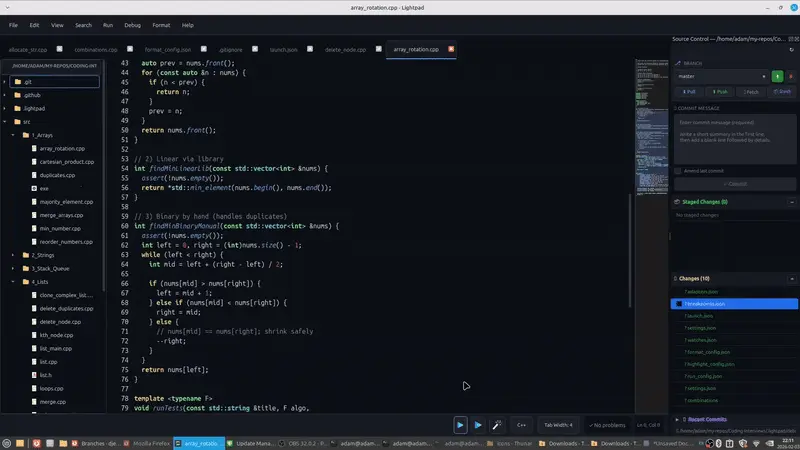Expand the 2_Strings folder
The width and height of the screenshot is (800, 450).
point(13,255)
